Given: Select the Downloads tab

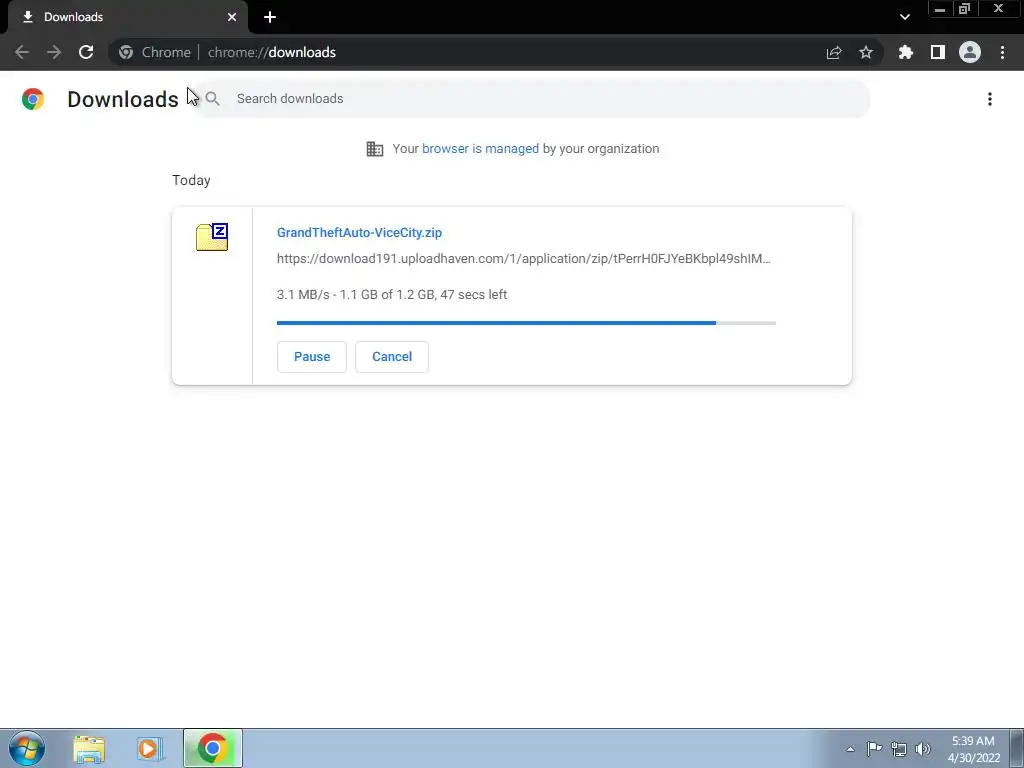Looking at the screenshot, I should (x=127, y=17).
